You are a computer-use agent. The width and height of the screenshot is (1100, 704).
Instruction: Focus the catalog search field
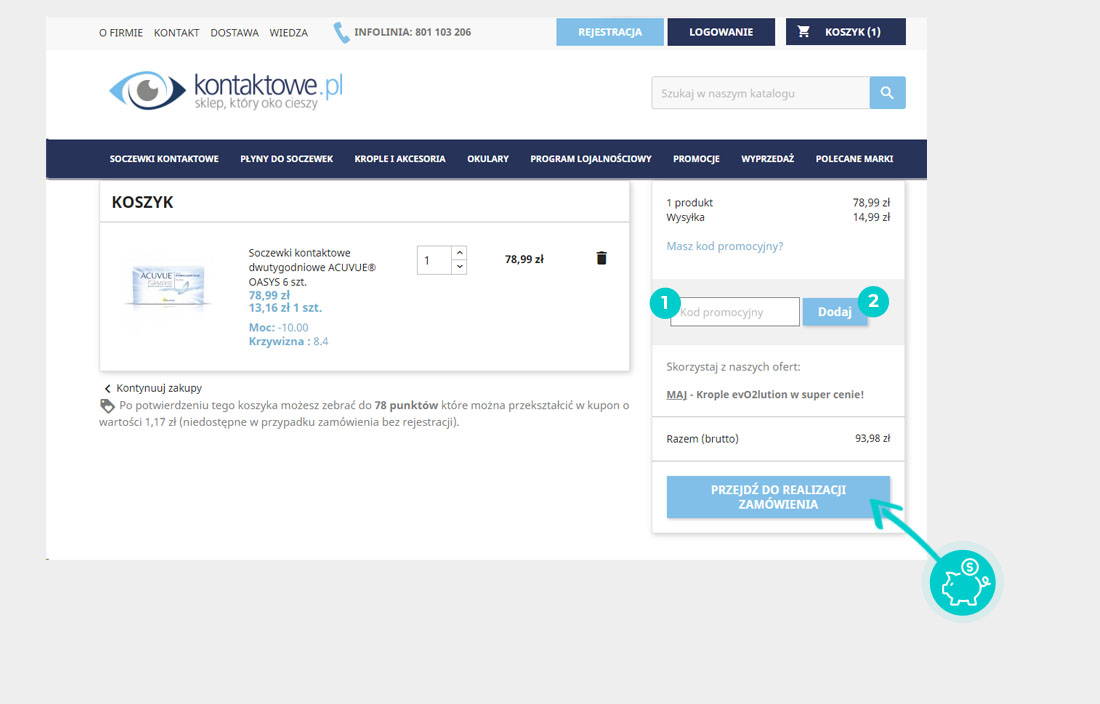coord(760,93)
